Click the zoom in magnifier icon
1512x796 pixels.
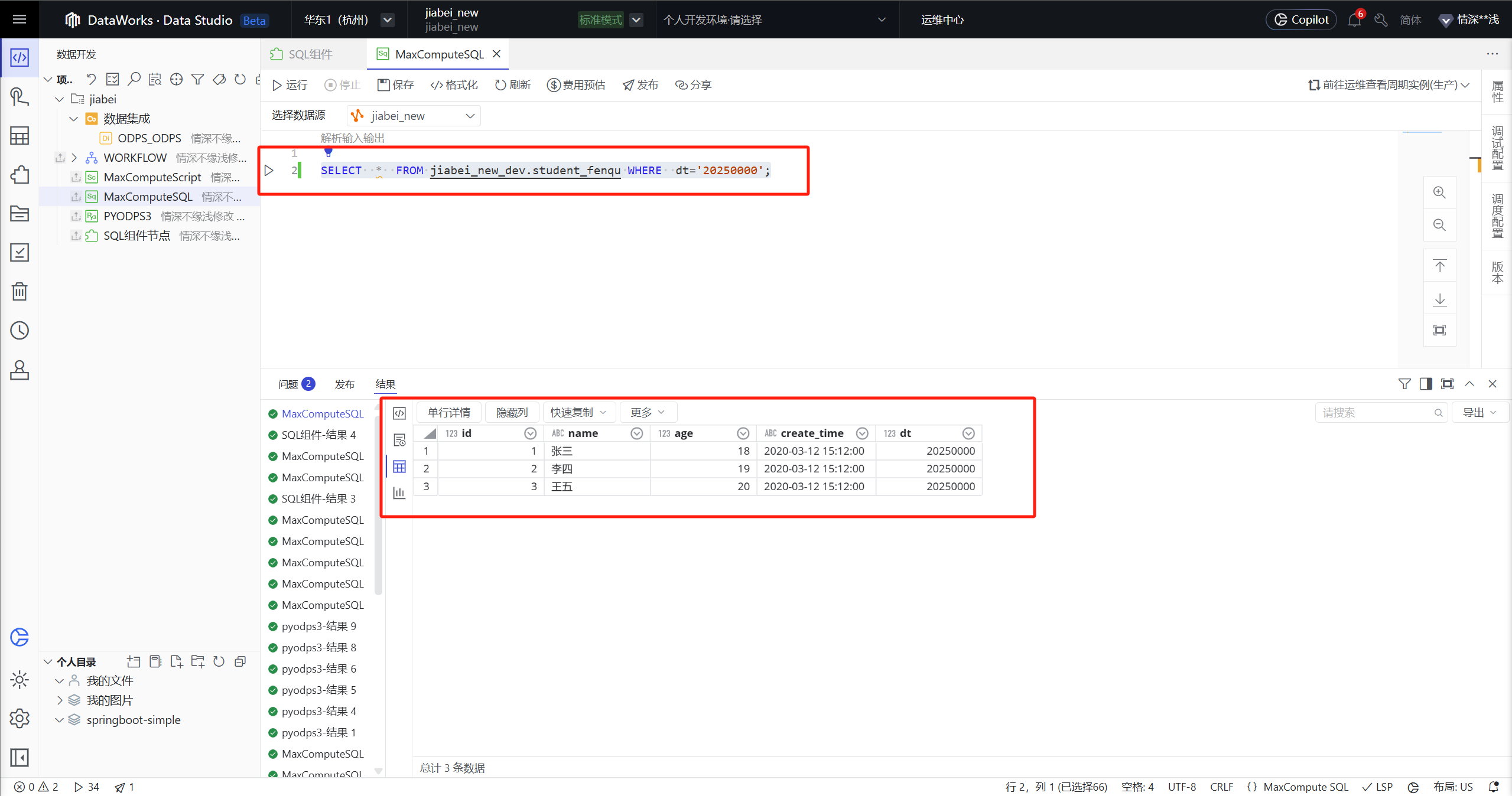point(1439,193)
